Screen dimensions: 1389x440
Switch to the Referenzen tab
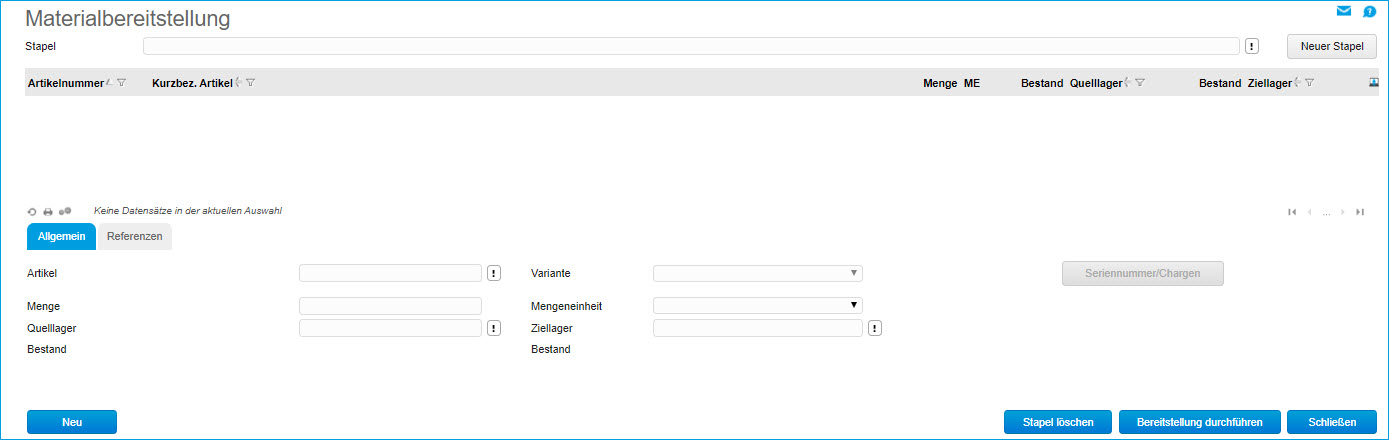tap(134, 236)
